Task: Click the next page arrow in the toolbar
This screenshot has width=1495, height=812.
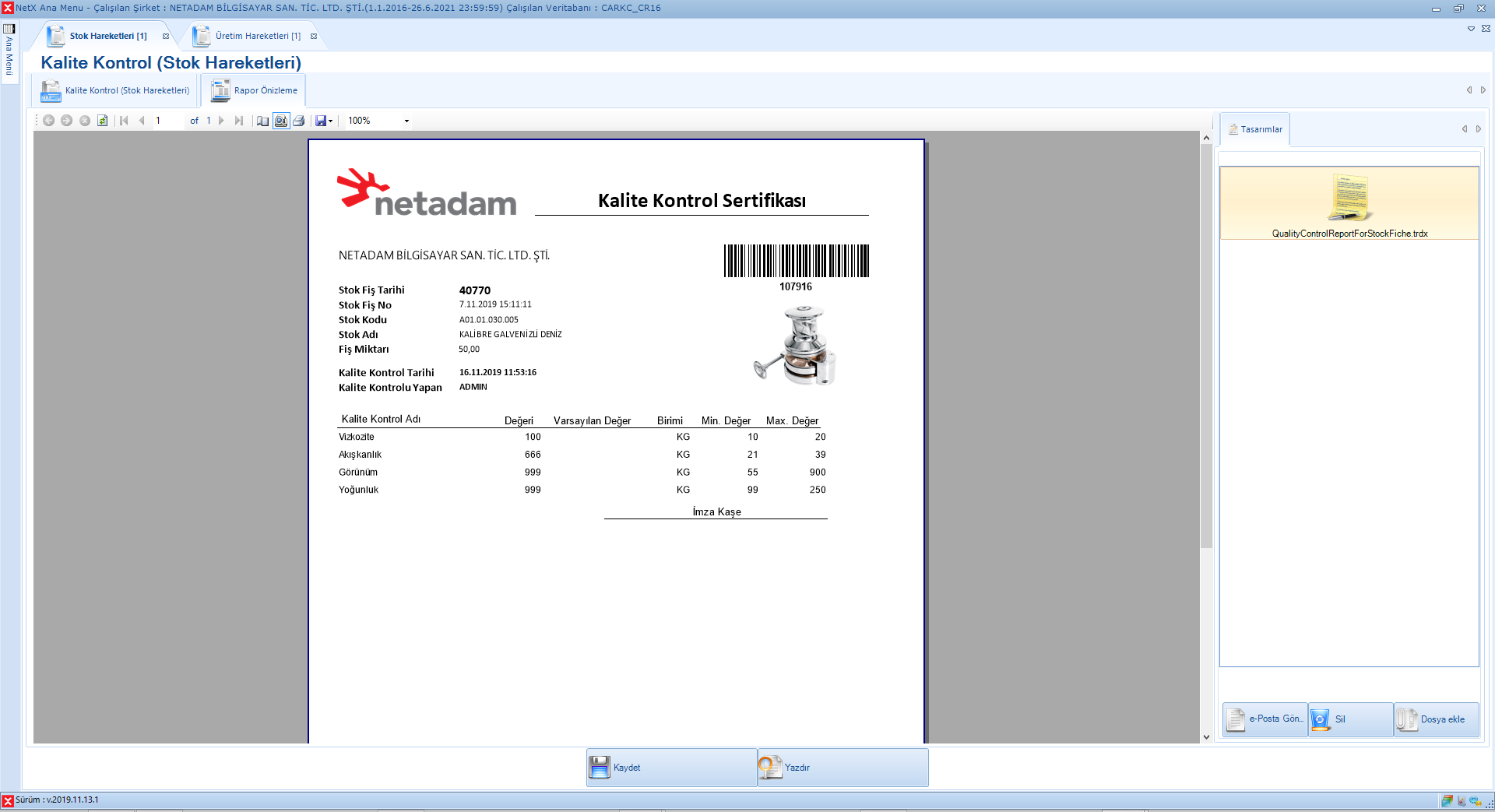Action: pyautogui.click(x=222, y=121)
